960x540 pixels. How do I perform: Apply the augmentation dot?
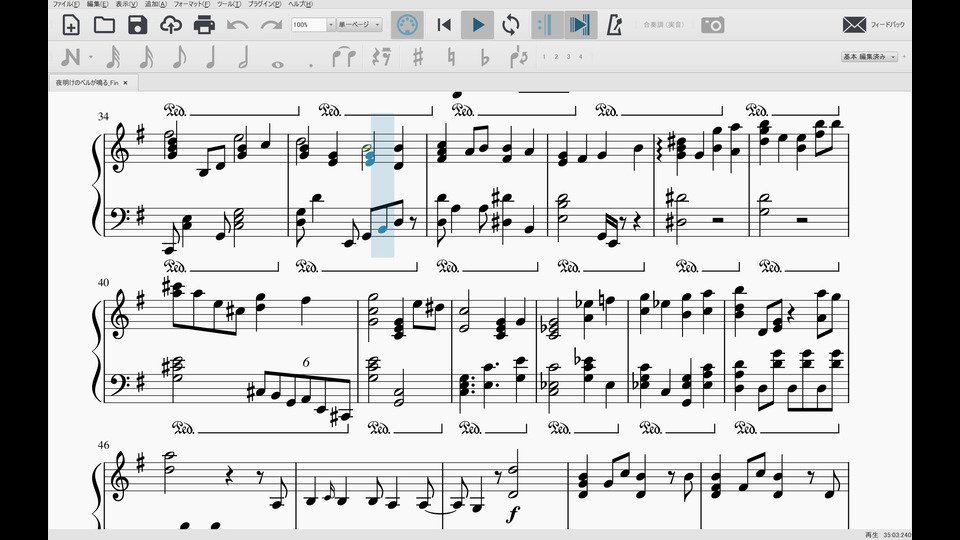pyautogui.click(x=311, y=64)
